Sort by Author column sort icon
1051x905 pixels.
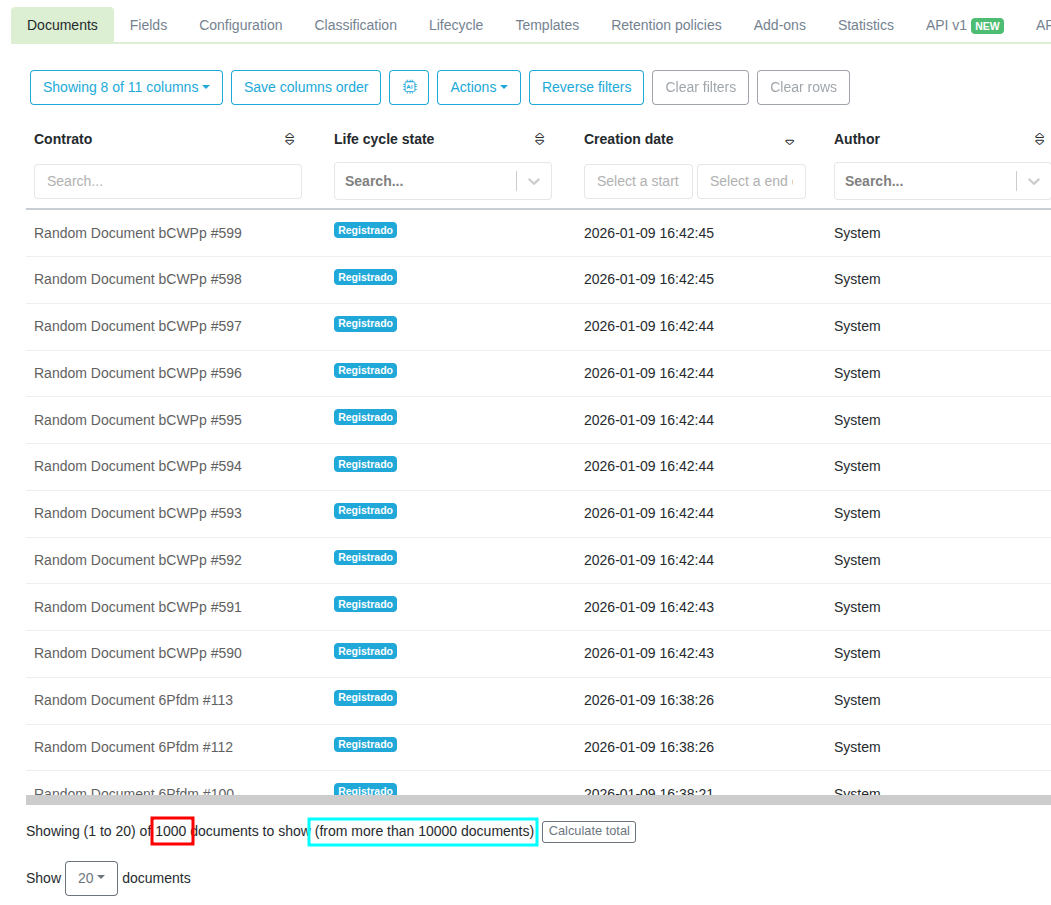coord(1039,140)
